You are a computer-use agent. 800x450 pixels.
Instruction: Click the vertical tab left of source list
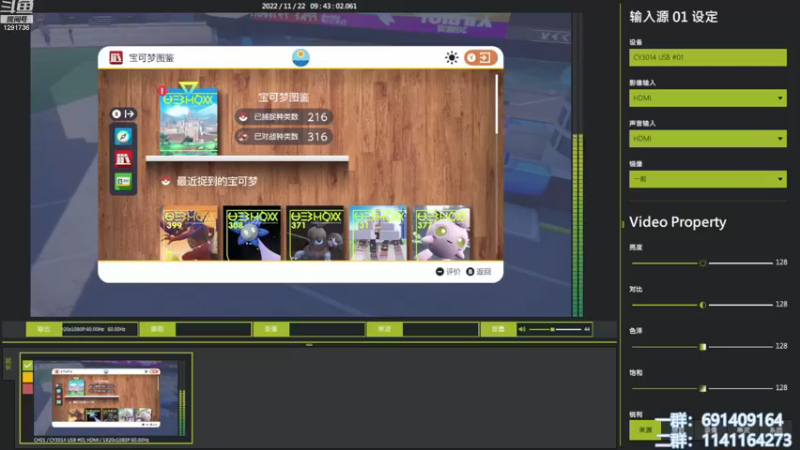pos(8,364)
